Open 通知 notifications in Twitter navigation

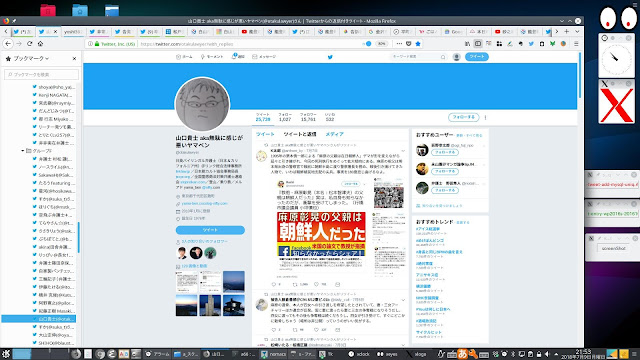(x=238, y=56)
